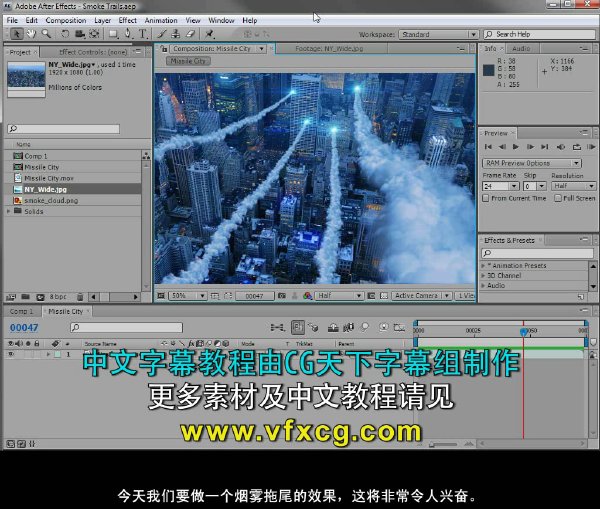Screen dimensions: 600x509
Task: Check From Current Time checkbox
Action: coord(486,198)
